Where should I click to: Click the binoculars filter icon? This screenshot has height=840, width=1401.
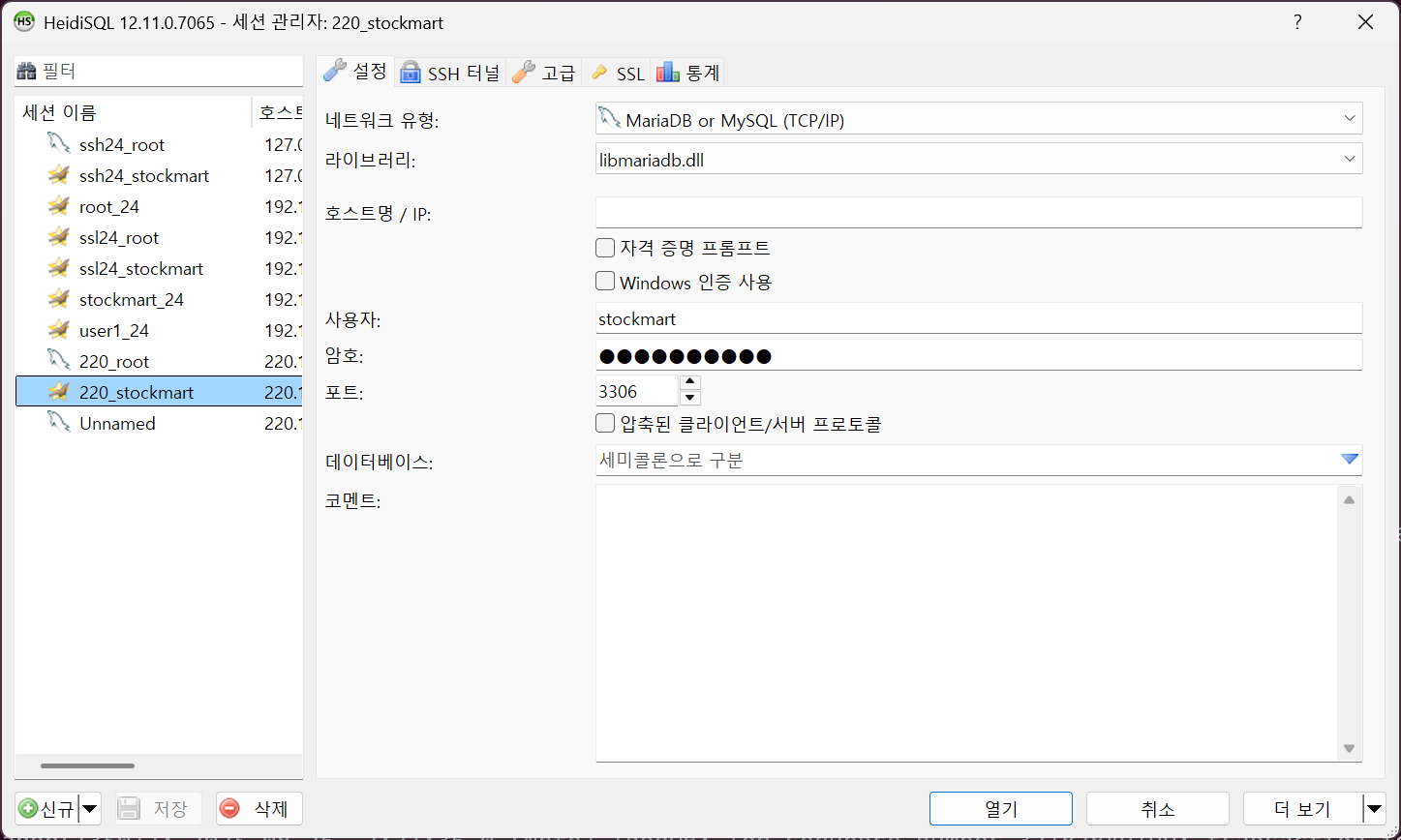point(27,71)
